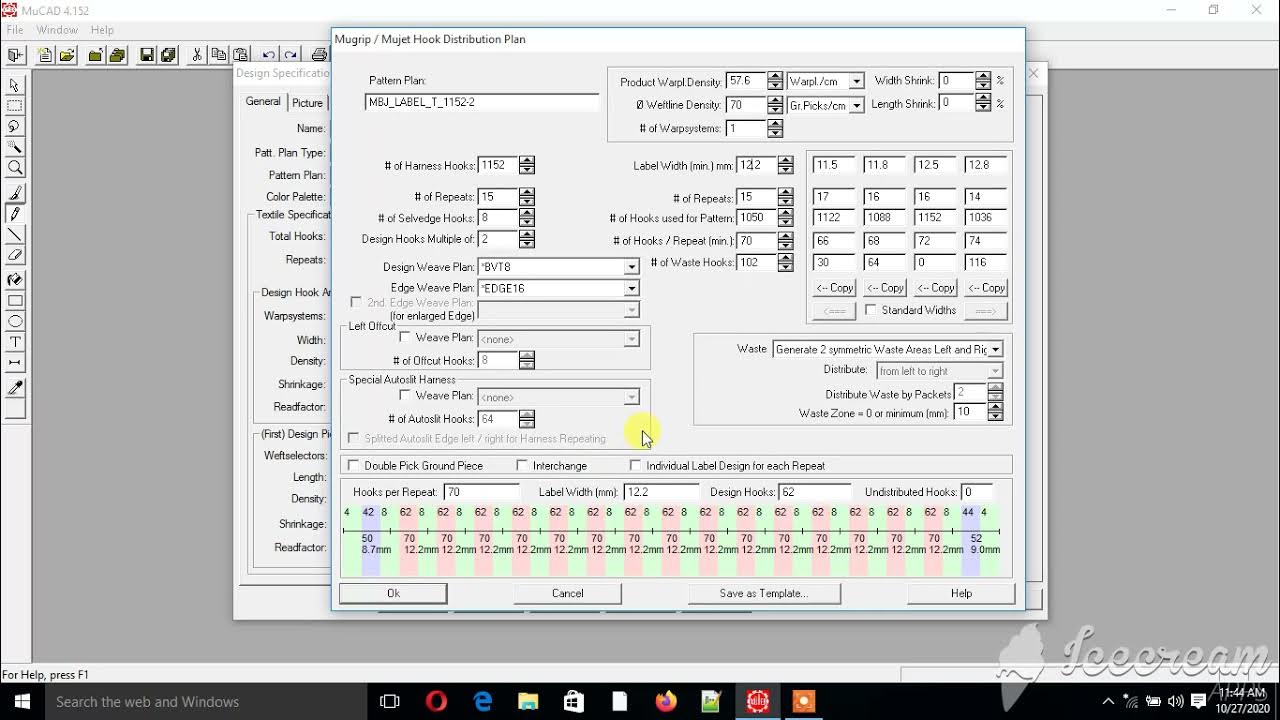Increase # of Harness Hooks stepper

click(527, 161)
